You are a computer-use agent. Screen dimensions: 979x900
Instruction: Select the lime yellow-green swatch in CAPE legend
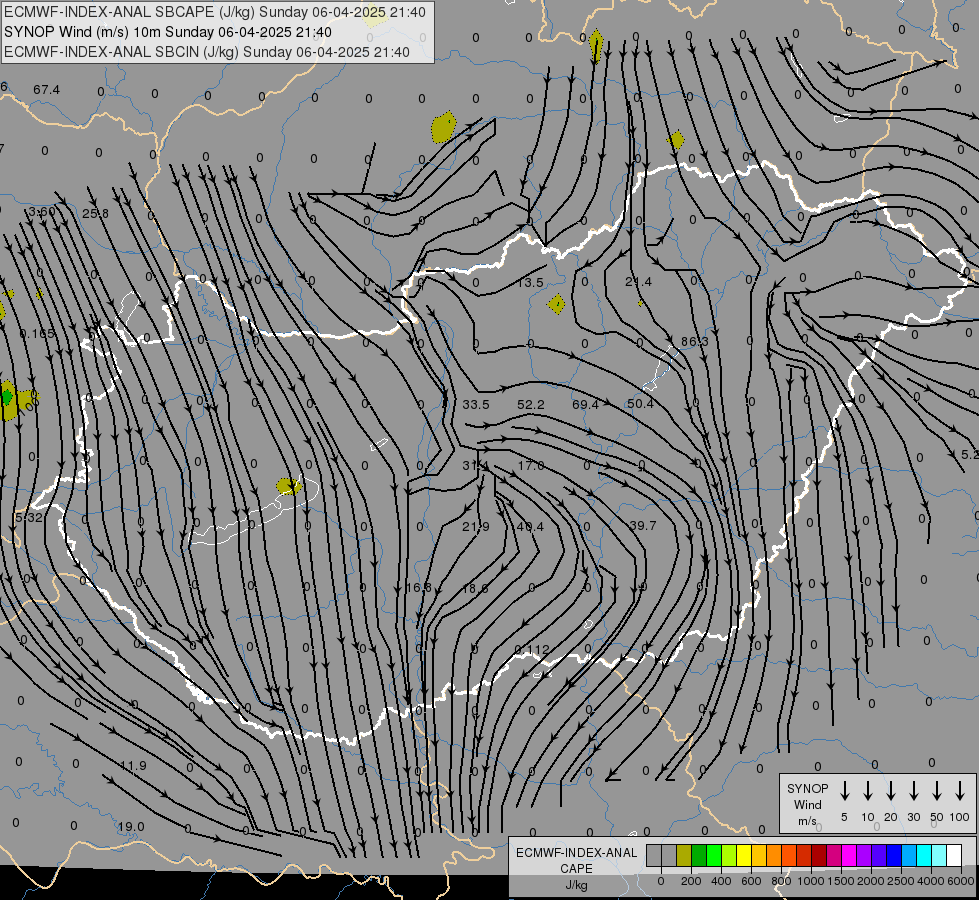[729, 856]
